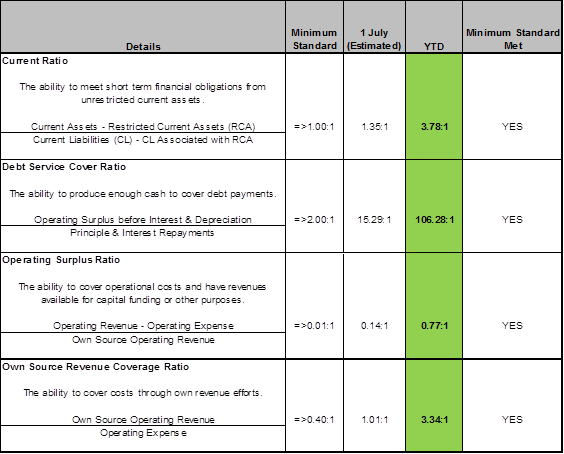Click the 15.29:1 estimated value
This screenshot has height=454, width=564.
374,219
